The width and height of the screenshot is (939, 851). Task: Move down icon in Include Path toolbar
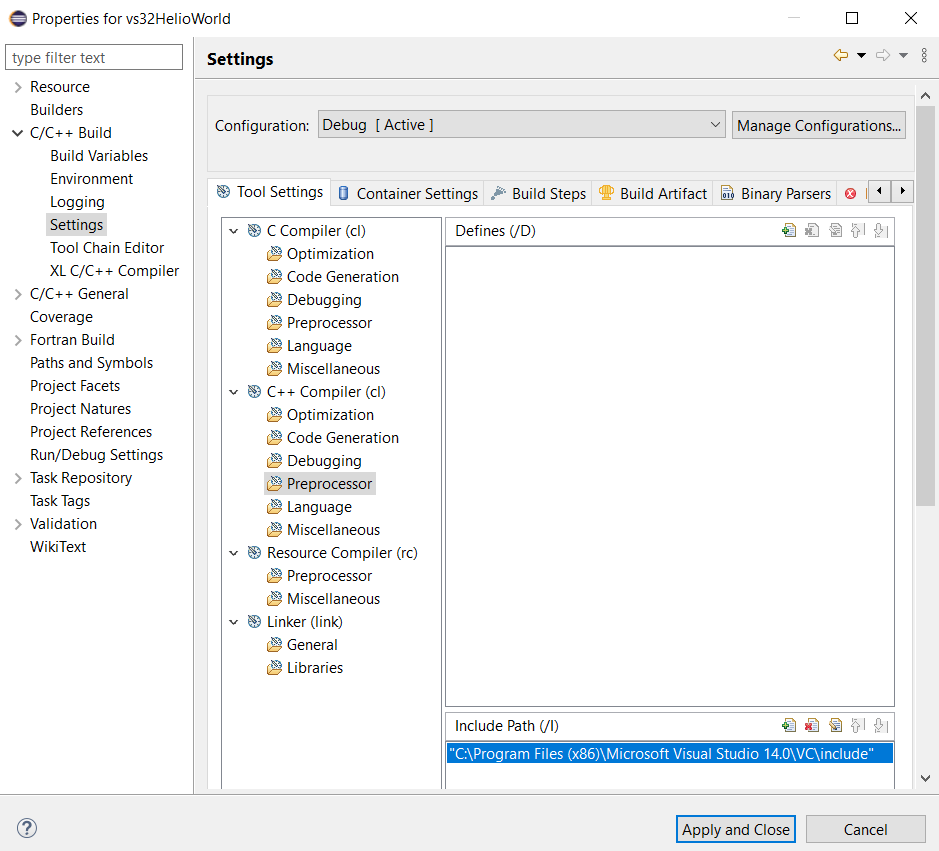click(881, 726)
